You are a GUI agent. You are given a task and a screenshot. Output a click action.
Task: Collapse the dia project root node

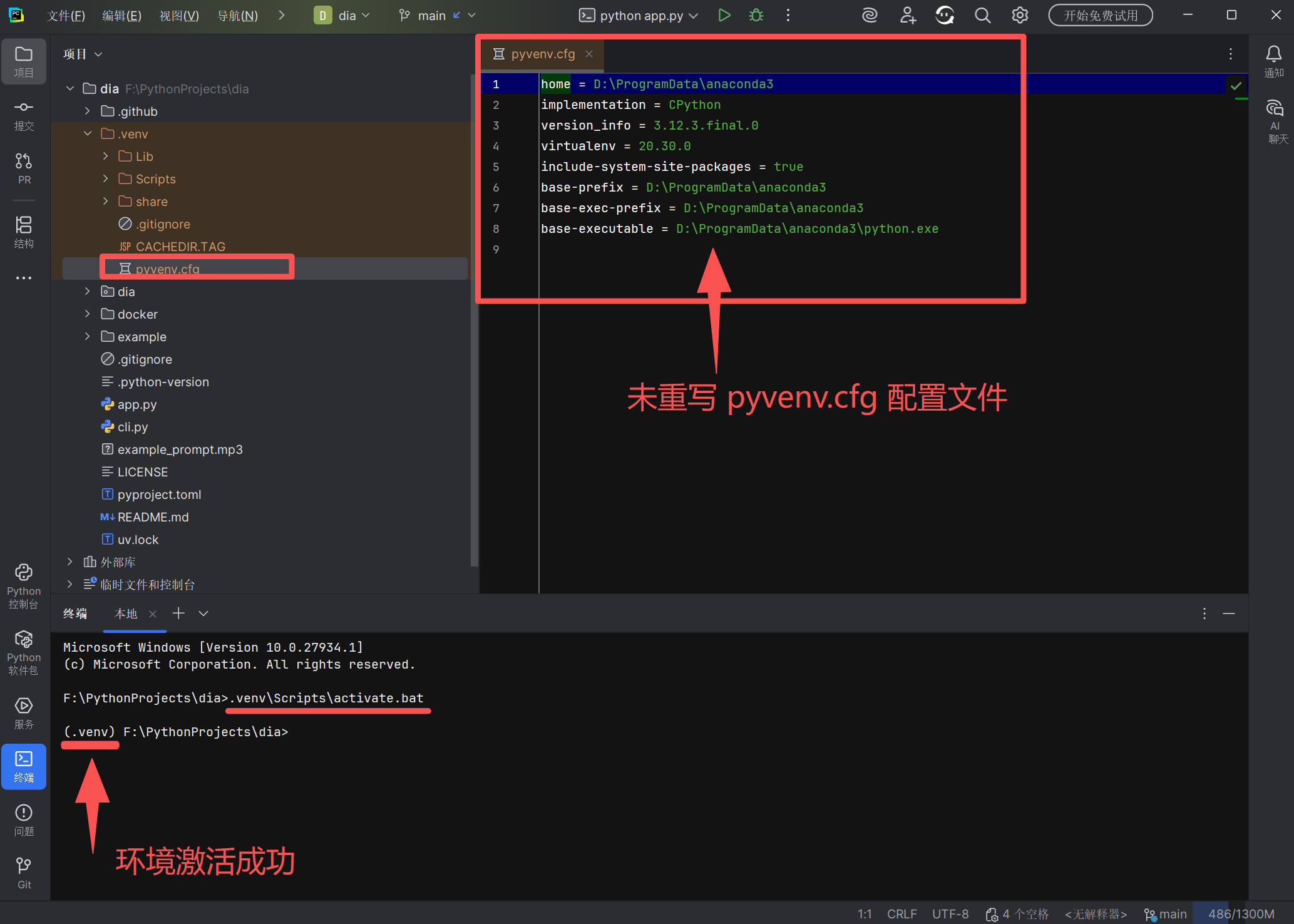[x=70, y=89]
